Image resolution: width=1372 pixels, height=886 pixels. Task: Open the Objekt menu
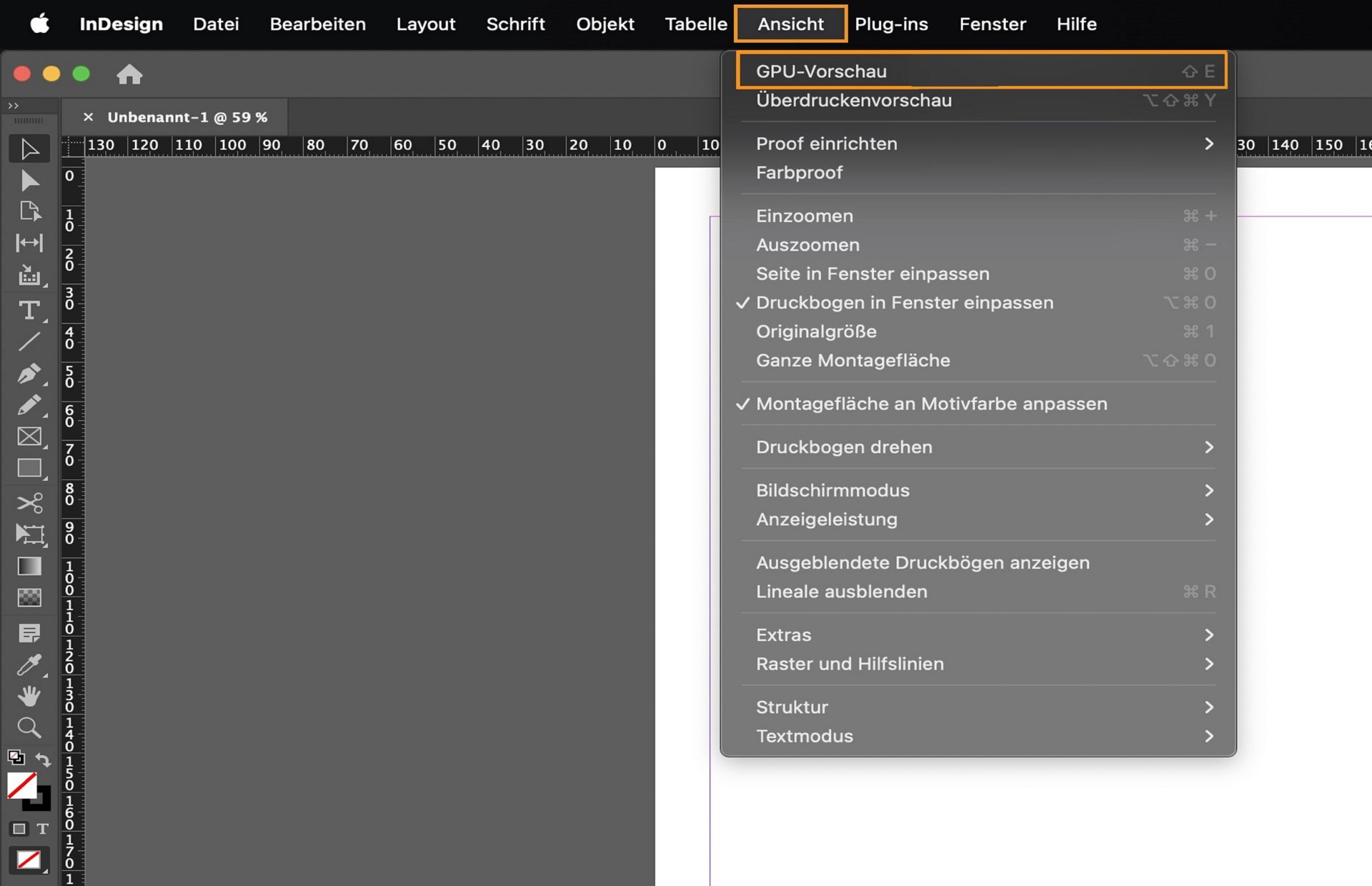(x=605, y=24)
